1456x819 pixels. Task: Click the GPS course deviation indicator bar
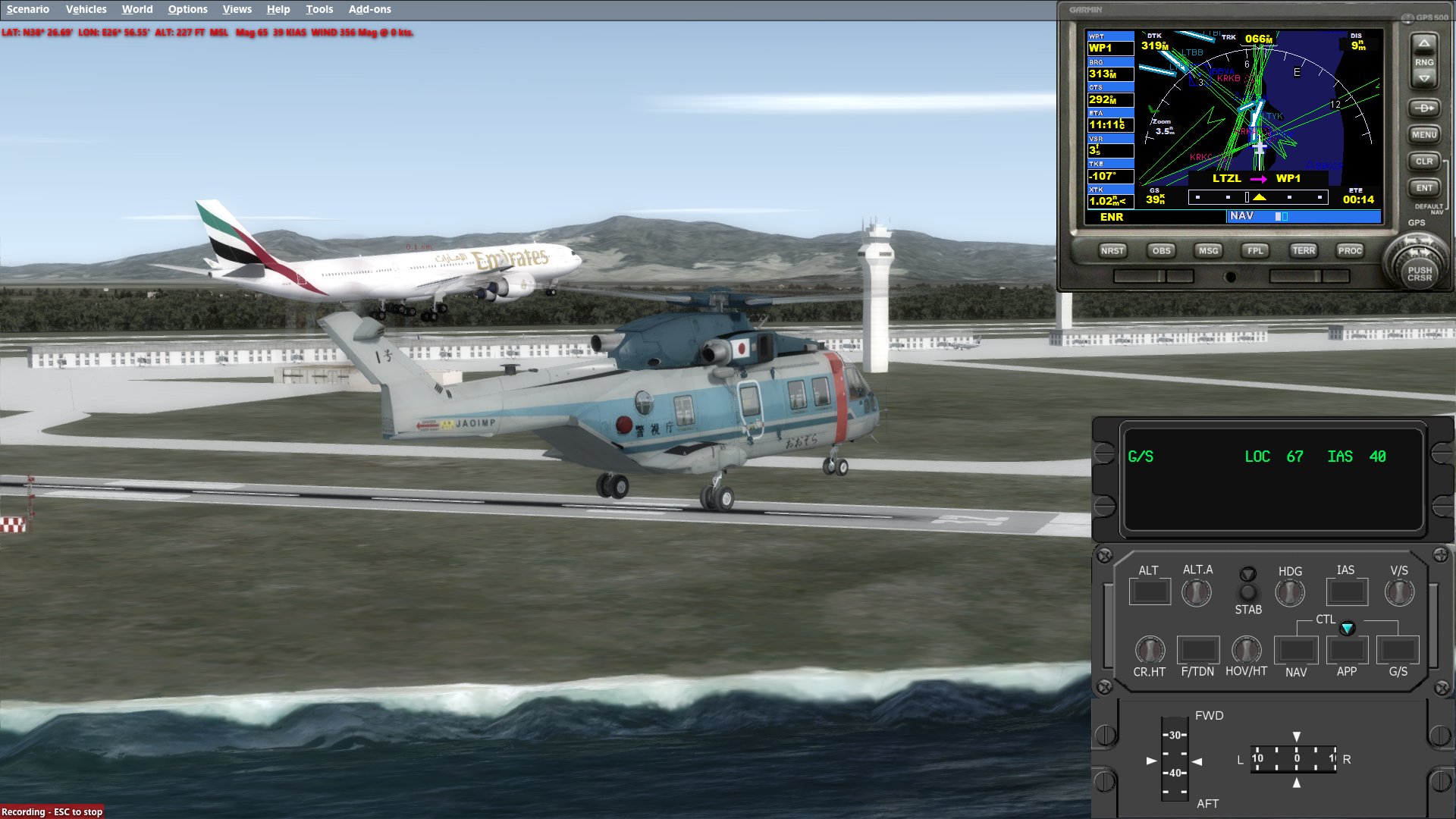[x=1258, y=197]
